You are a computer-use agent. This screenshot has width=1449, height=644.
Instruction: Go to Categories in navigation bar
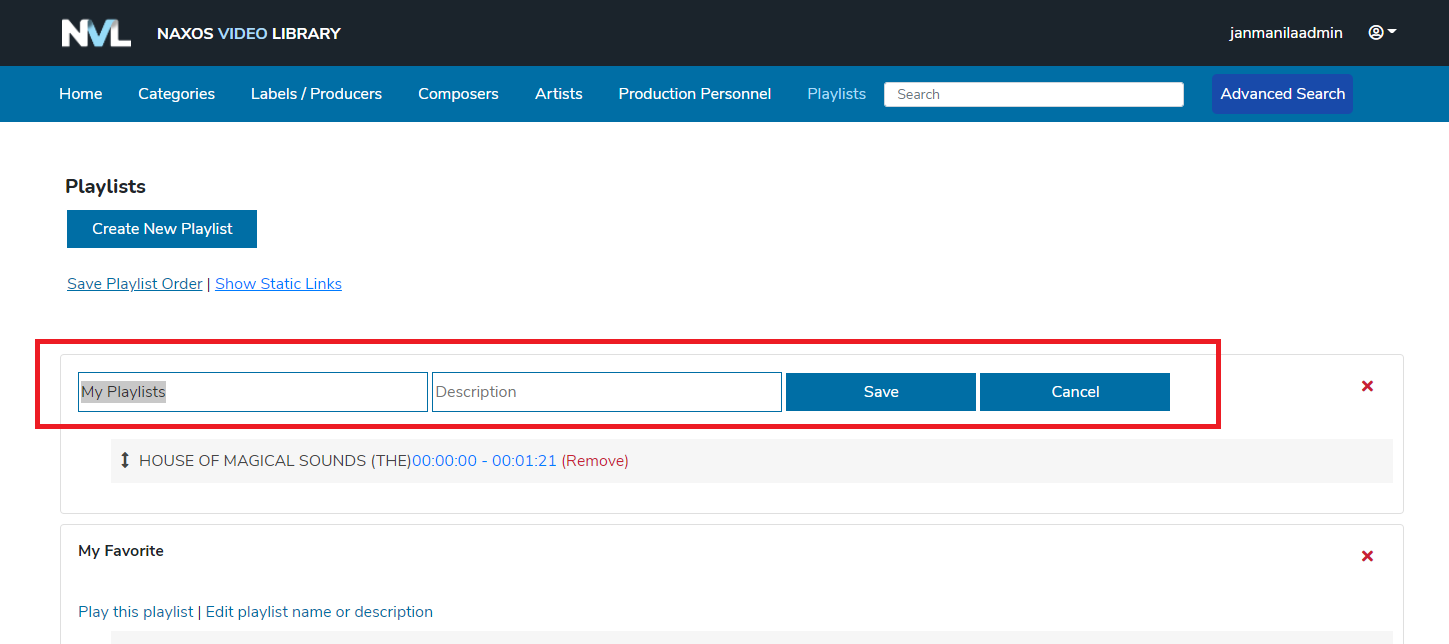(x=176, y=94)
